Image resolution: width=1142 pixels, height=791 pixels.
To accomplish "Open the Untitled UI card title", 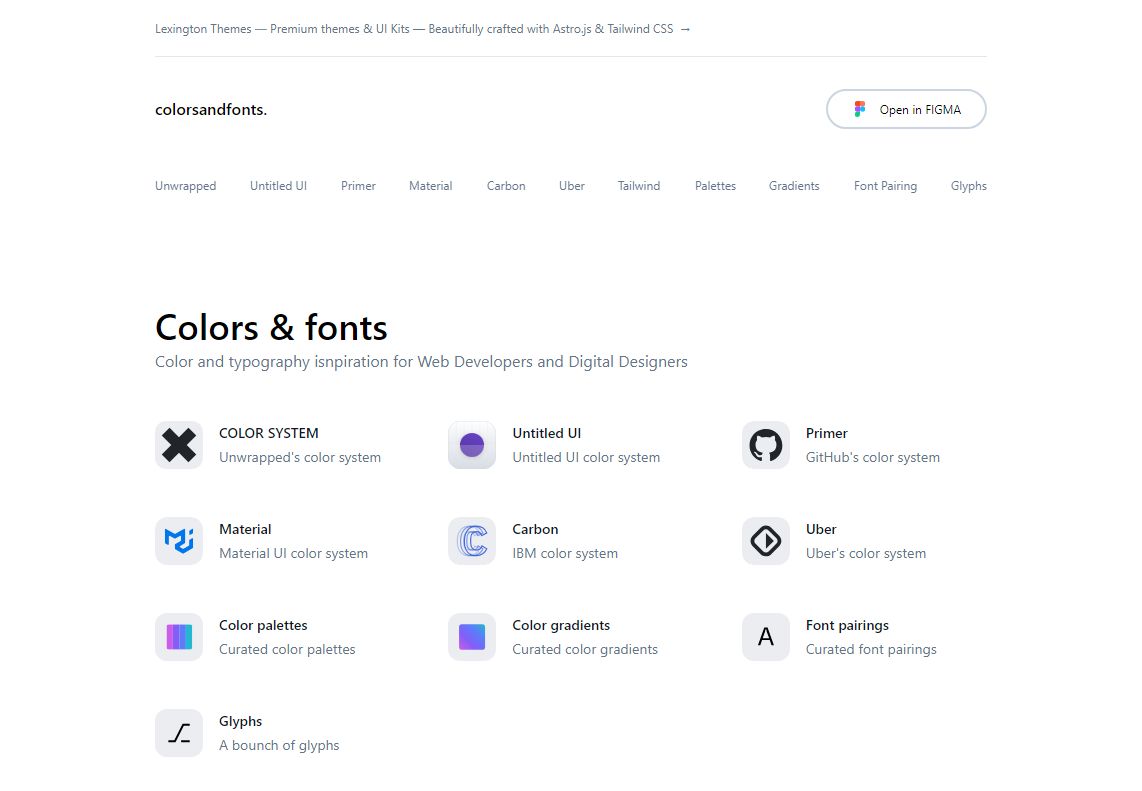I will pos(547,433).
